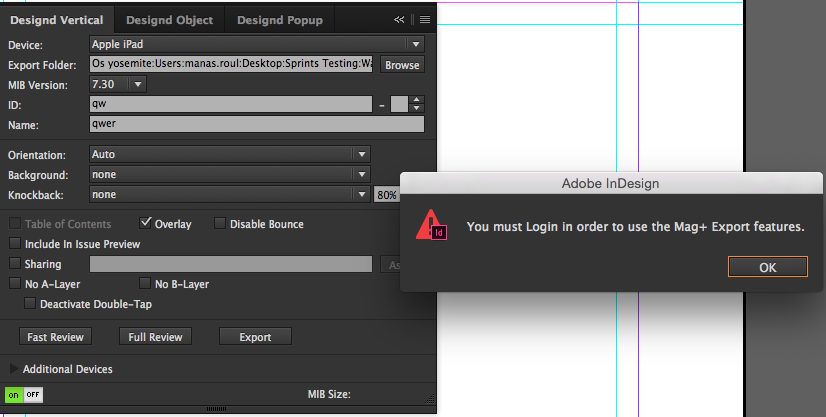Click the Knockback 80% value field
Viewport: 826px width, 417px height.
[x=387, y=195]
